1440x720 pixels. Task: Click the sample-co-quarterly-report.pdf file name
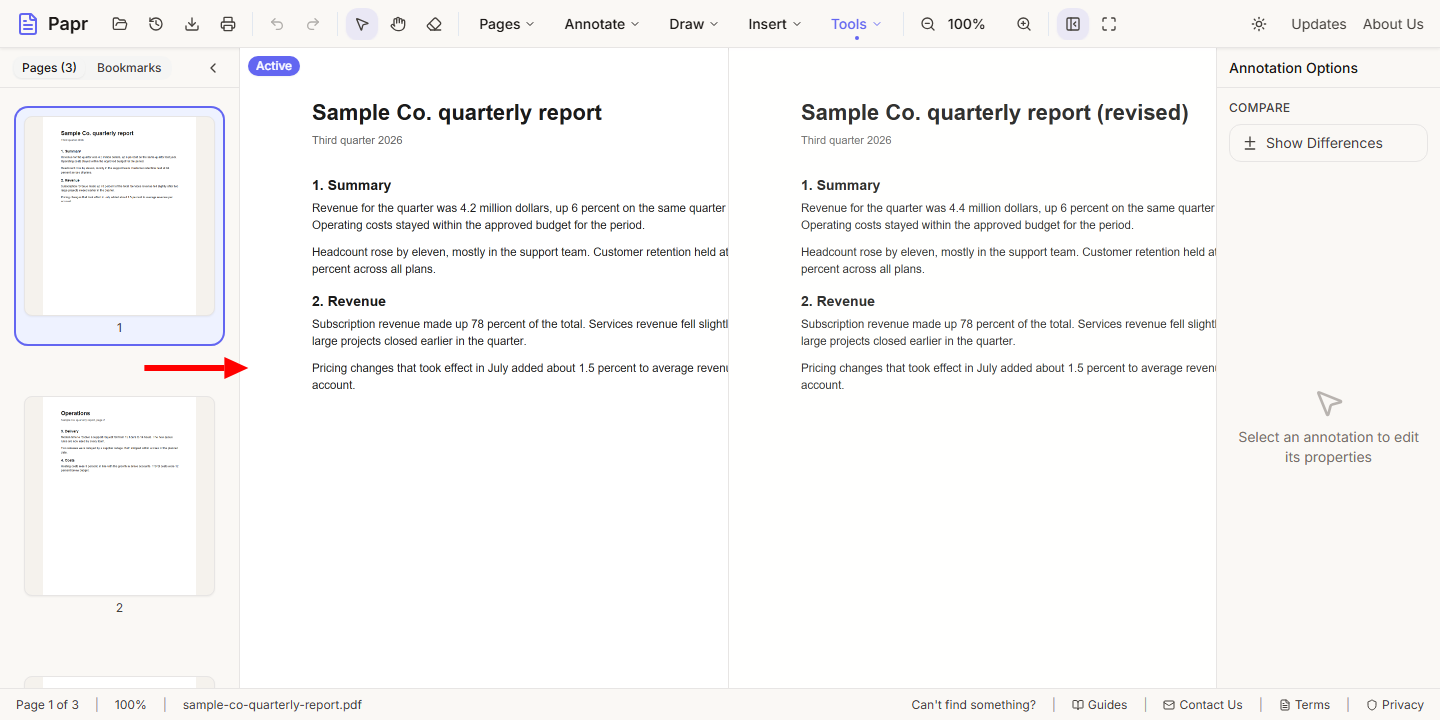pyautogui.click(x=272, y=705)
